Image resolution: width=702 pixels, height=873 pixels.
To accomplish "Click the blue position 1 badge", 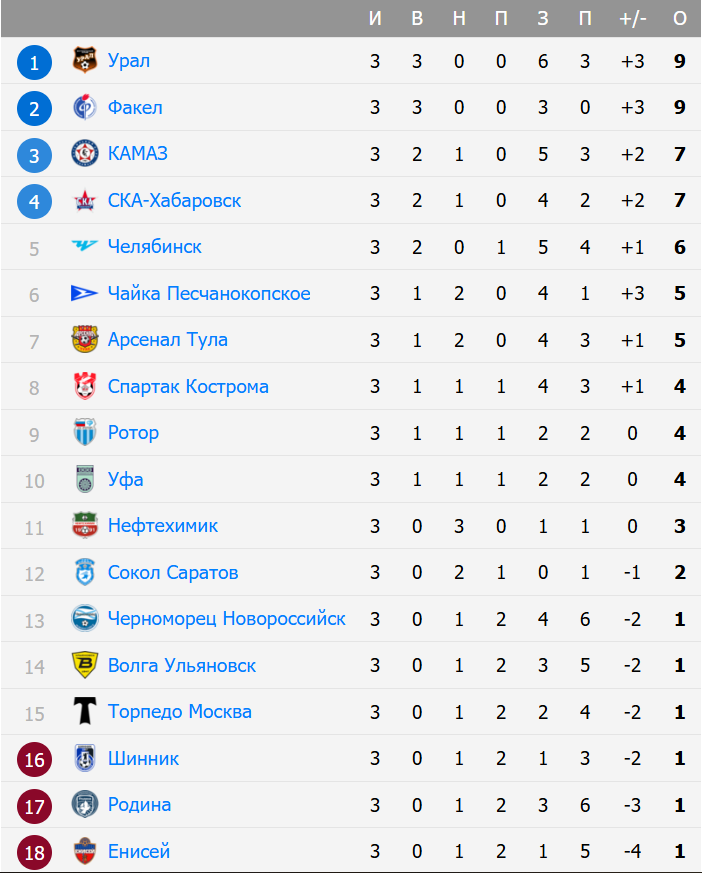I will pyautogui.click(x=34, y=63).
